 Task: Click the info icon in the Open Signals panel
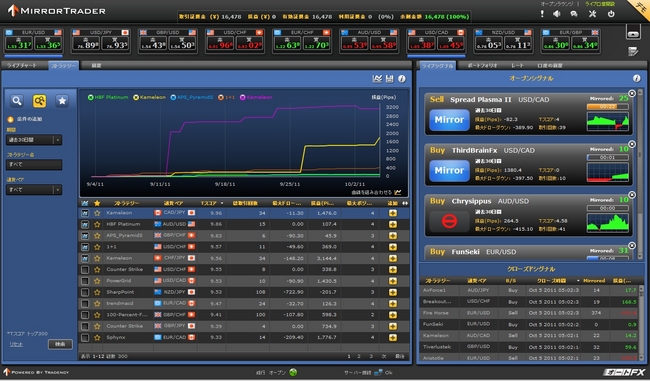[637, 78]
